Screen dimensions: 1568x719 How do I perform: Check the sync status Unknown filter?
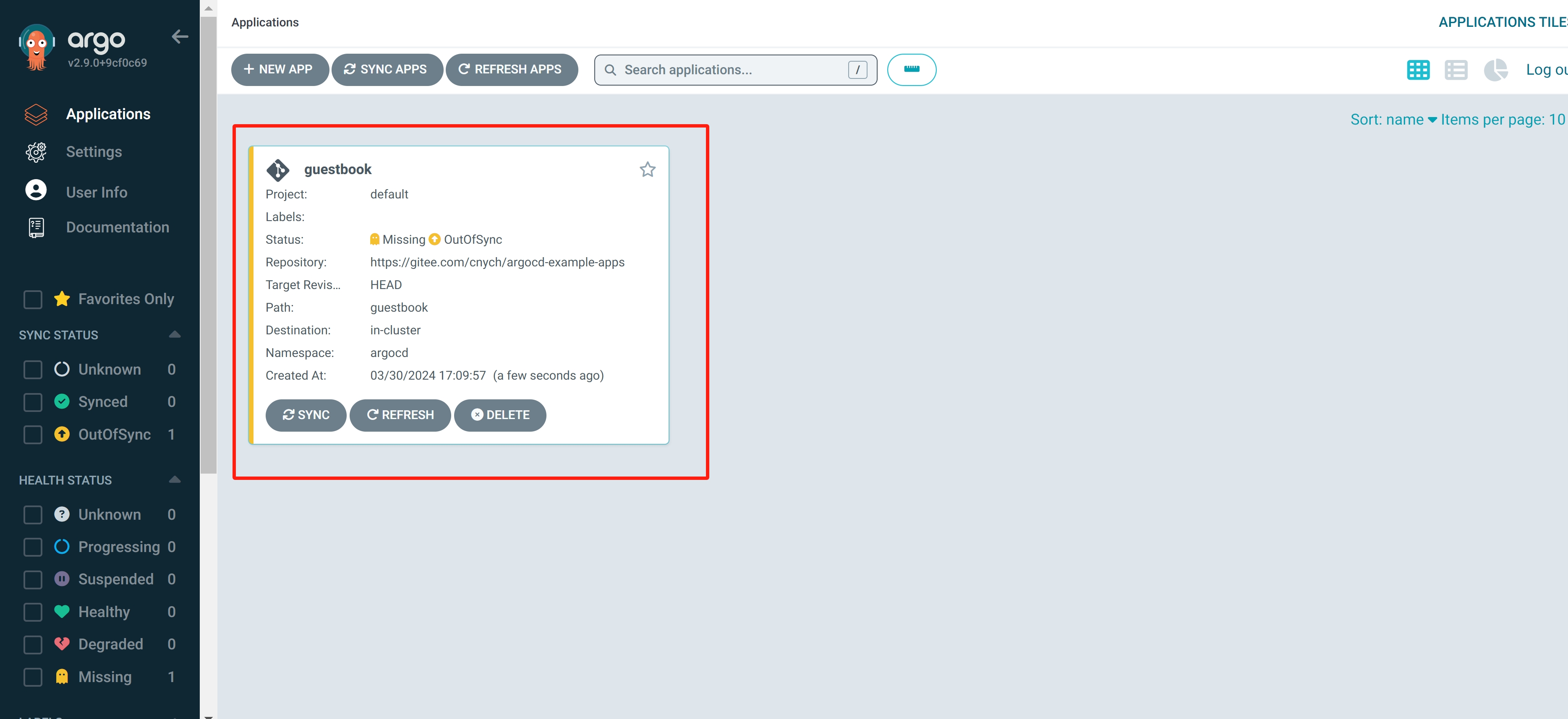pos(33,370)
